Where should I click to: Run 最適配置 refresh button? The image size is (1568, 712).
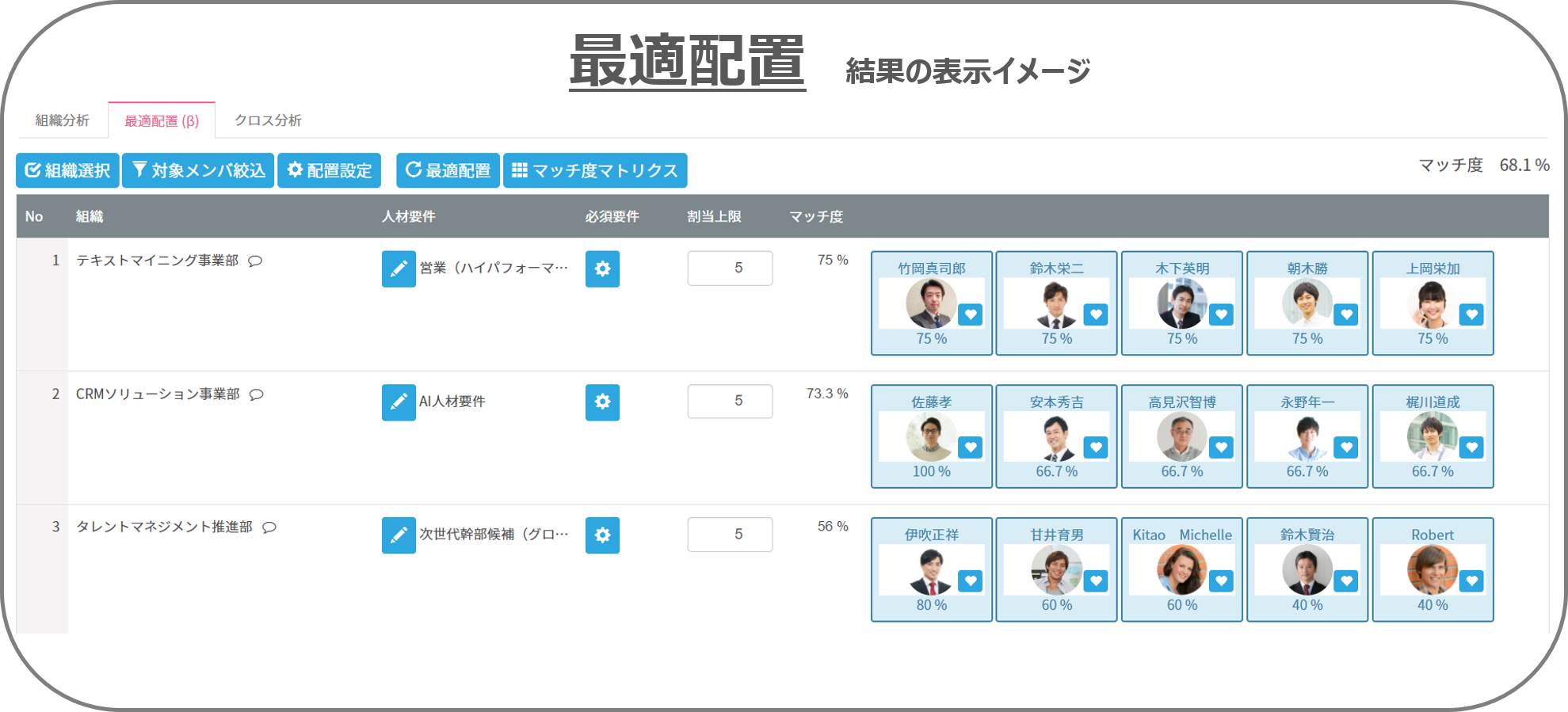coord(448,170)
